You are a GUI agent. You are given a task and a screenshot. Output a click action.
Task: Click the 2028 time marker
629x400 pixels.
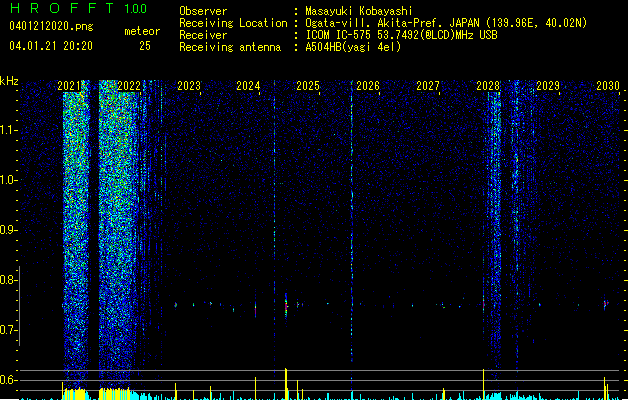pyautogui.click(x=488, y=86)
